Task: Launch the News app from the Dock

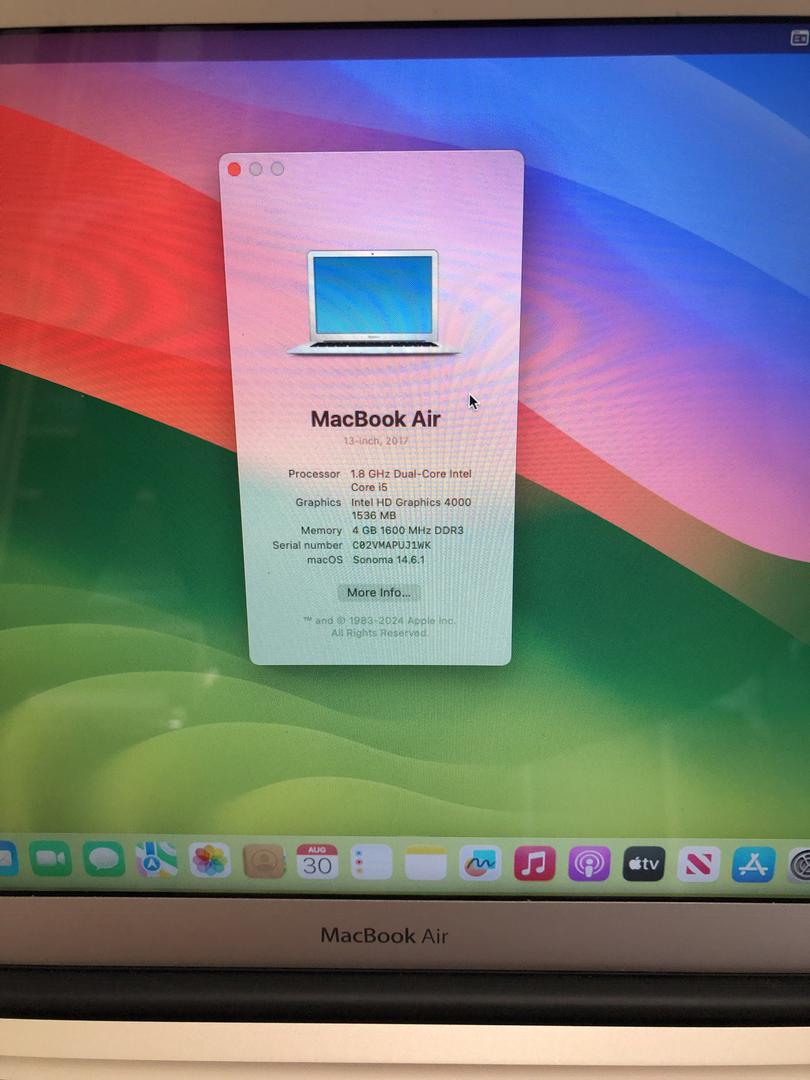Action: 699,864
